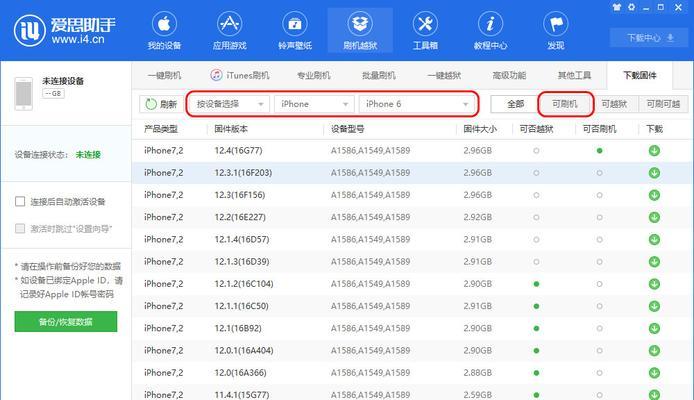Screen dimensions: 694x400
Task: Click the 下载中心 download center button
Action: 650,38
